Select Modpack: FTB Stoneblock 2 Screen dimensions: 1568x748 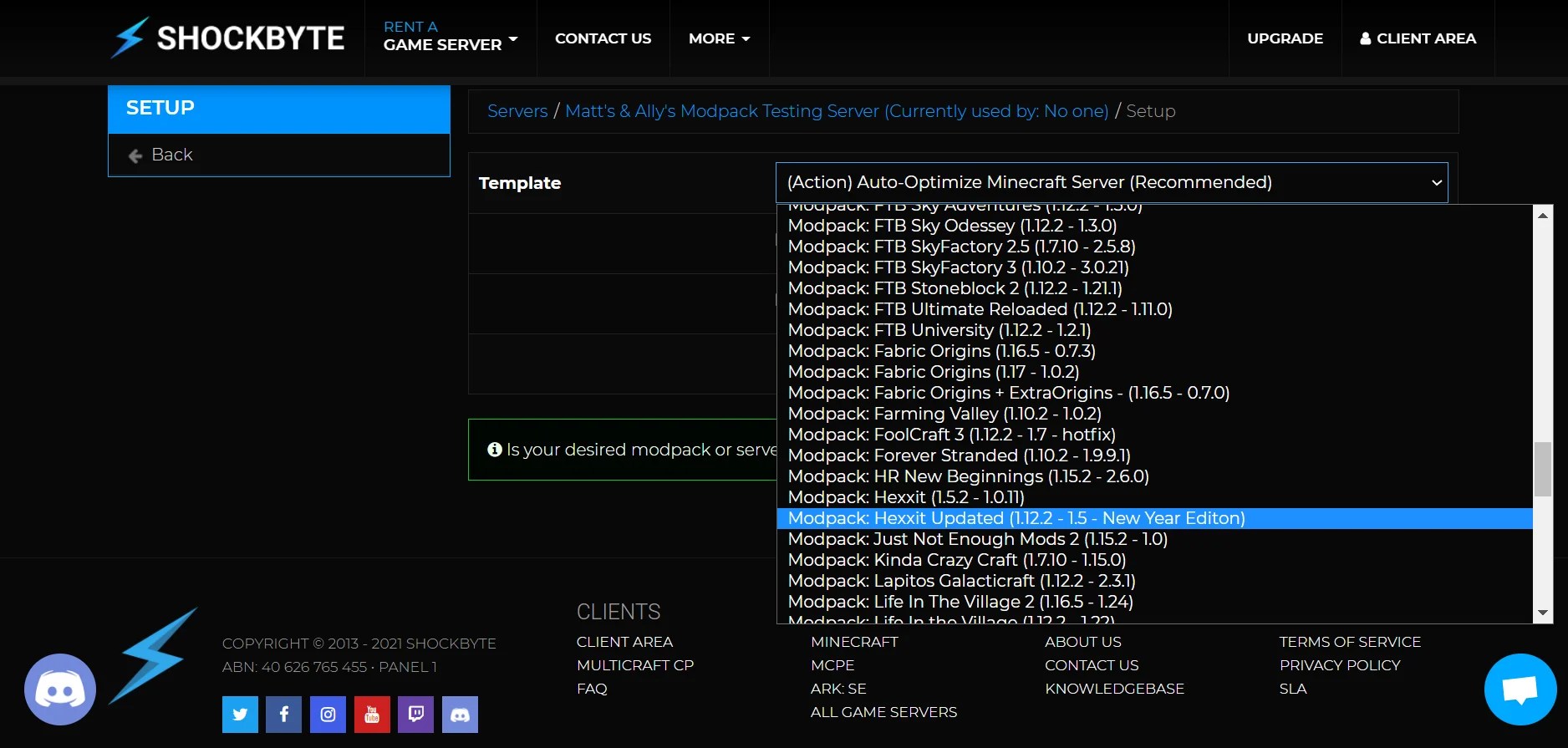coord(1155,288)
